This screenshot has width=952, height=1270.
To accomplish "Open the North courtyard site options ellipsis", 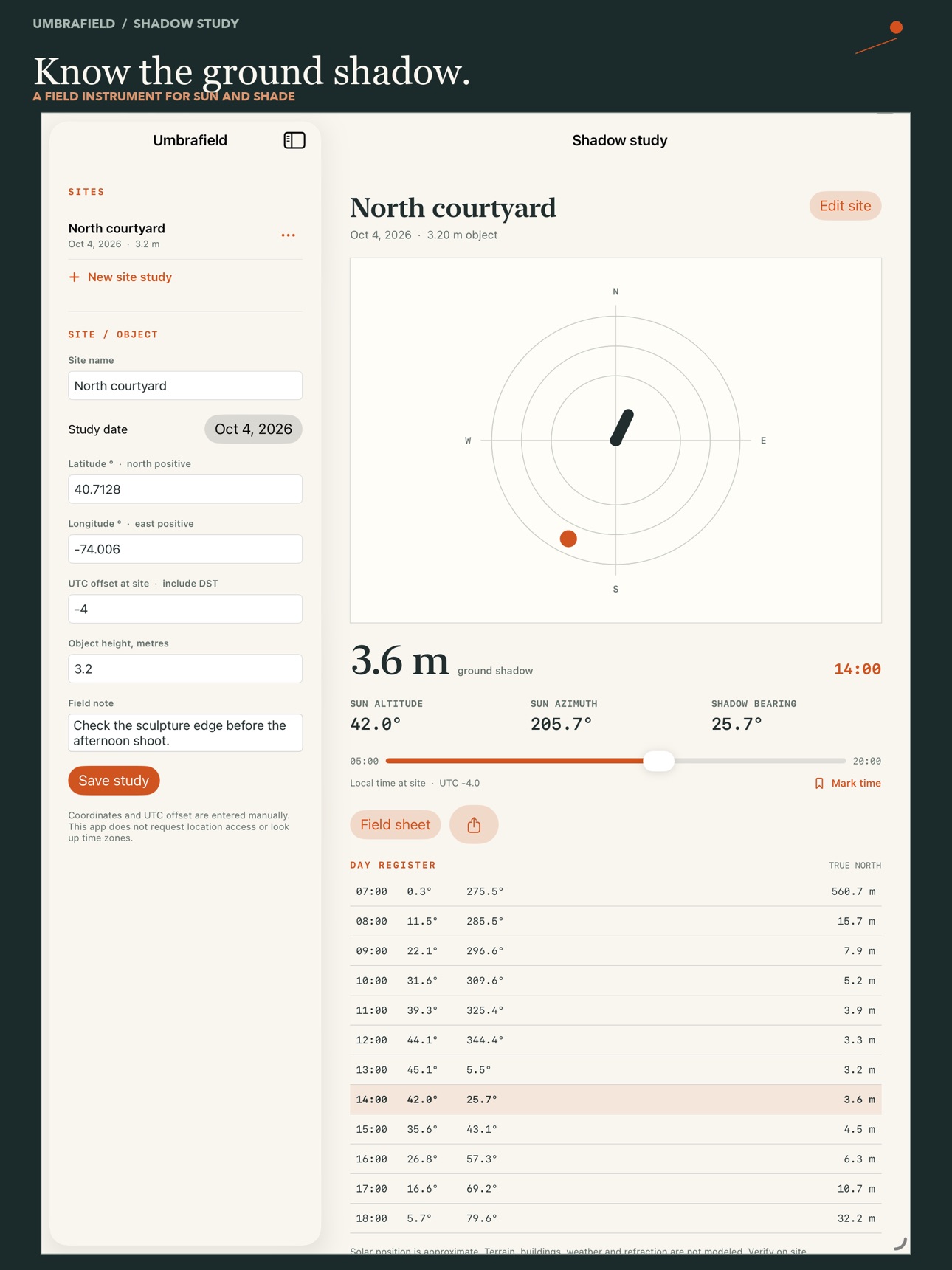I will [x=289, y=235].
